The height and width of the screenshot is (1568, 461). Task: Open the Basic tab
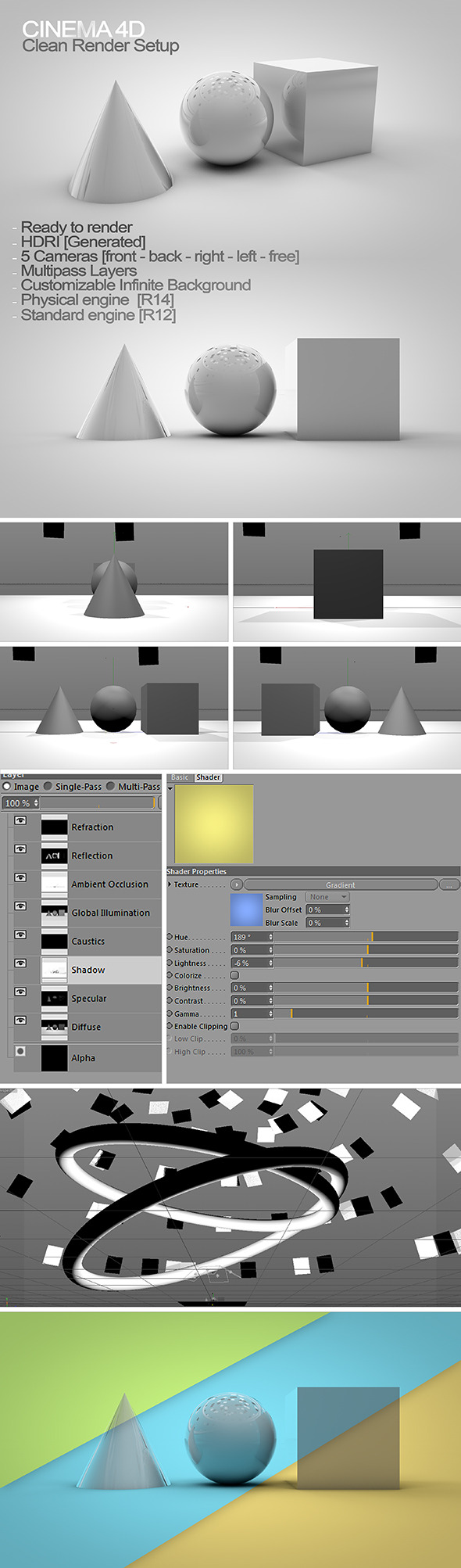[x=180, y=777]
